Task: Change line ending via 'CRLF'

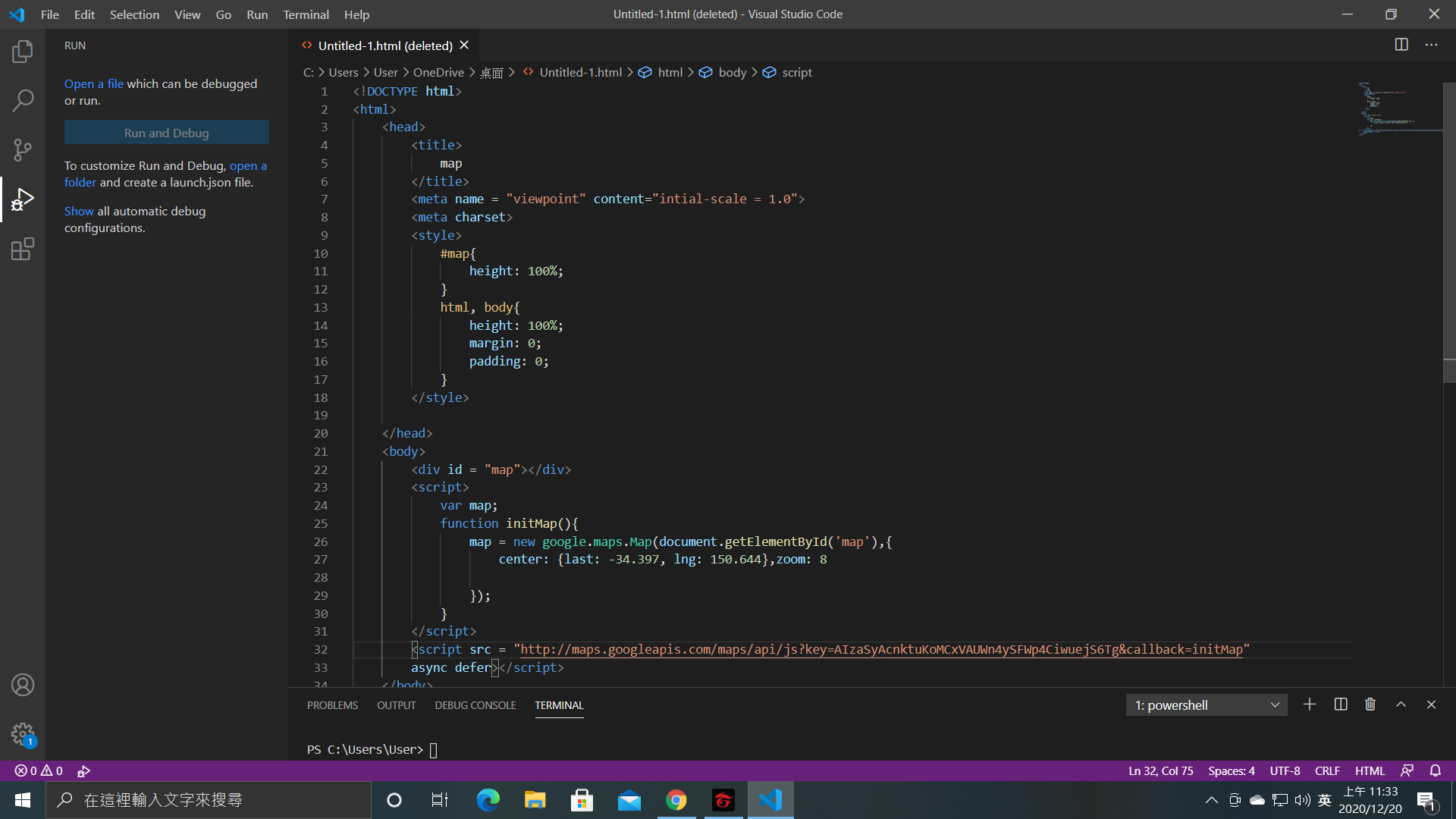Action: [1327, 770]
